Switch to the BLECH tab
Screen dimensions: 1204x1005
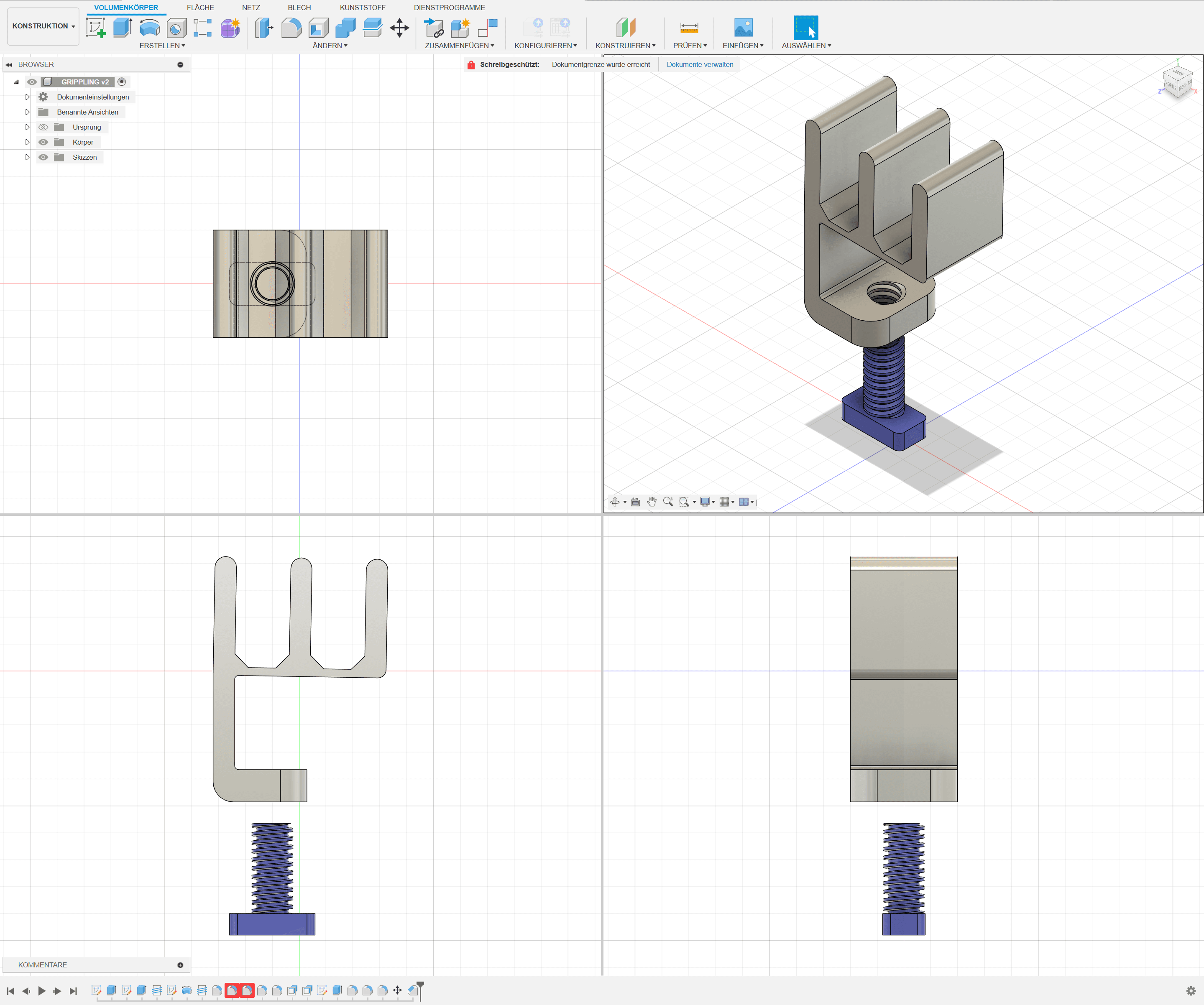coord(299,8)
